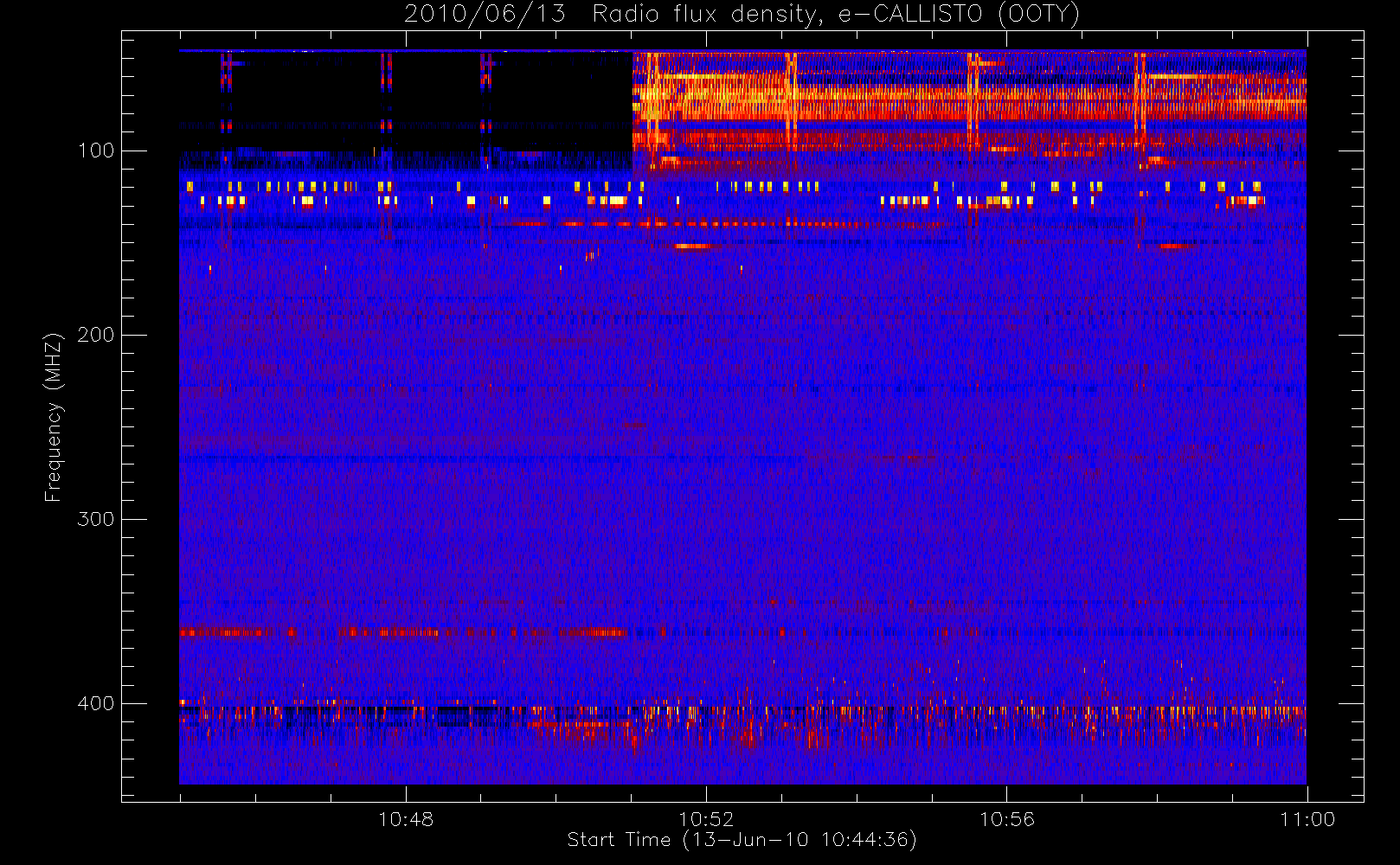Click the plot title "Radio flux density, e-CALLISTO (OOTY)"
This screenshot has width=1400, height=865.
836,15
